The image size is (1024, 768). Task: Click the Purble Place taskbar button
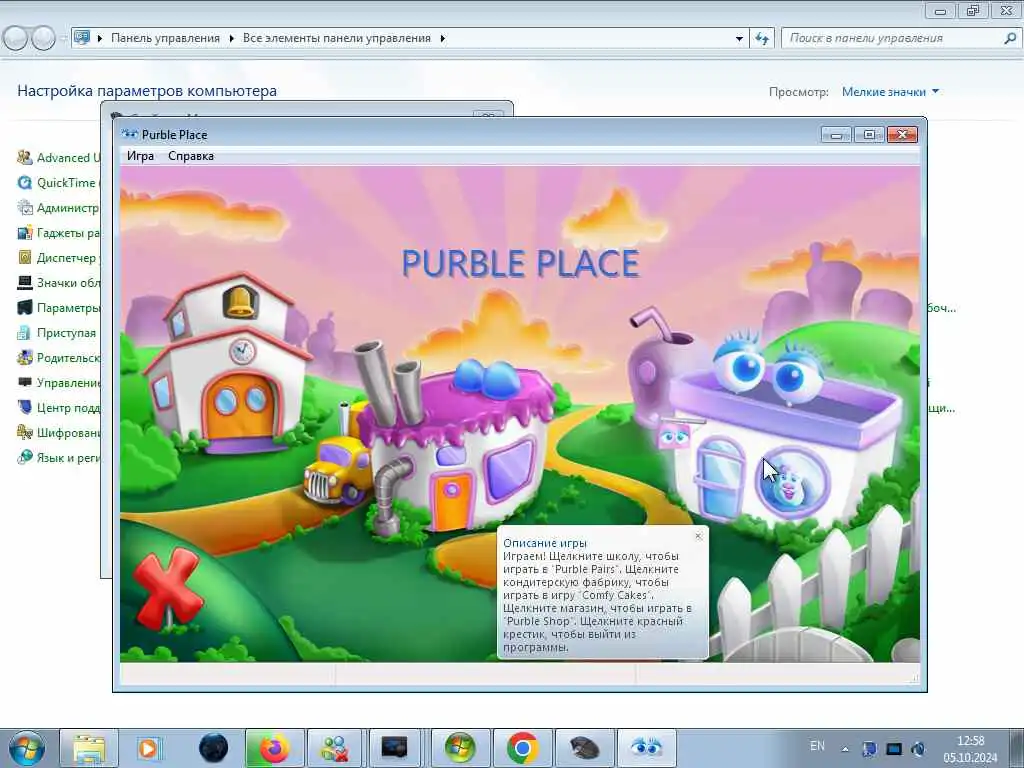646,748
